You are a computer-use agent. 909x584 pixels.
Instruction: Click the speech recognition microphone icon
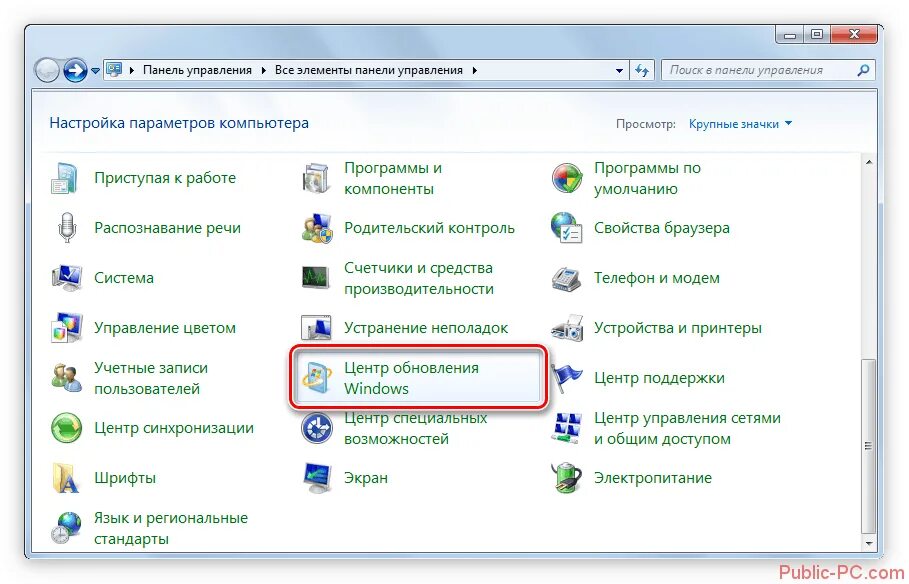click(67, 227)
